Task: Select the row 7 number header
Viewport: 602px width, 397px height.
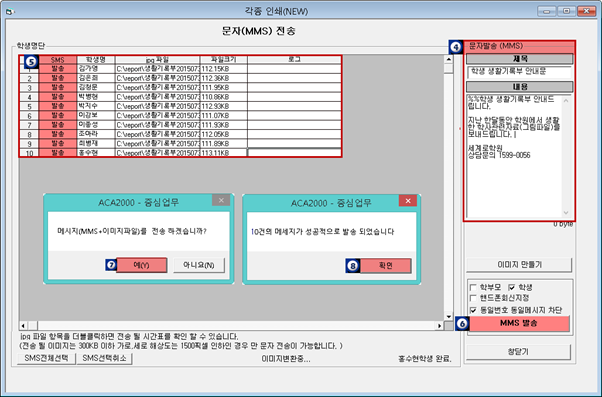Action: tap(29, 125)
